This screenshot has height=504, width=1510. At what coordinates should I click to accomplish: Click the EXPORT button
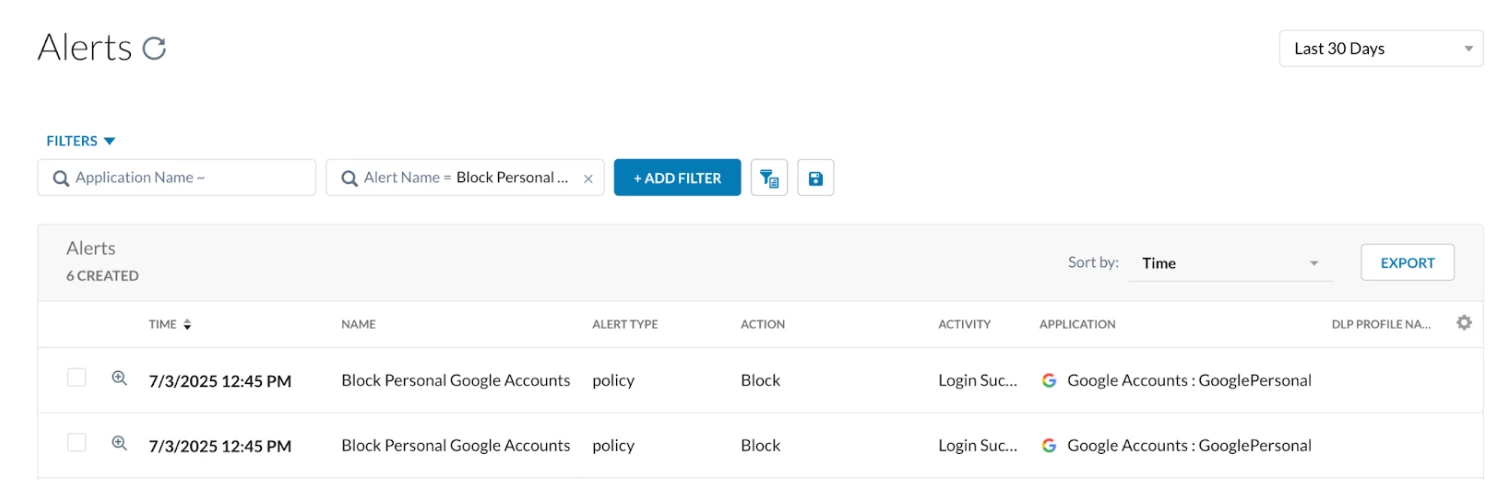tap(1407, 263)
